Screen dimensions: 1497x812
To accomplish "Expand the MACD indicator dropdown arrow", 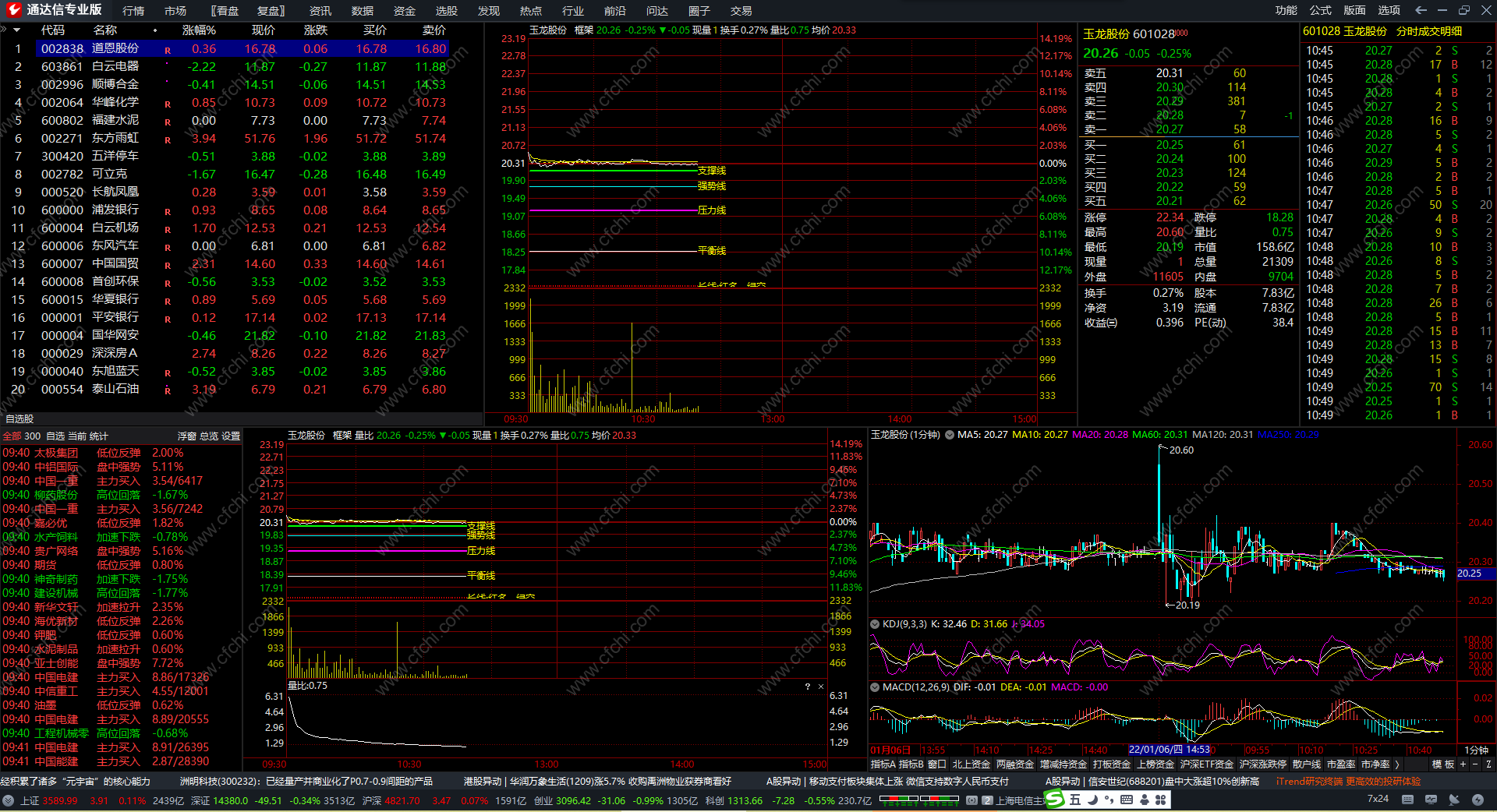I will point(875,687).
